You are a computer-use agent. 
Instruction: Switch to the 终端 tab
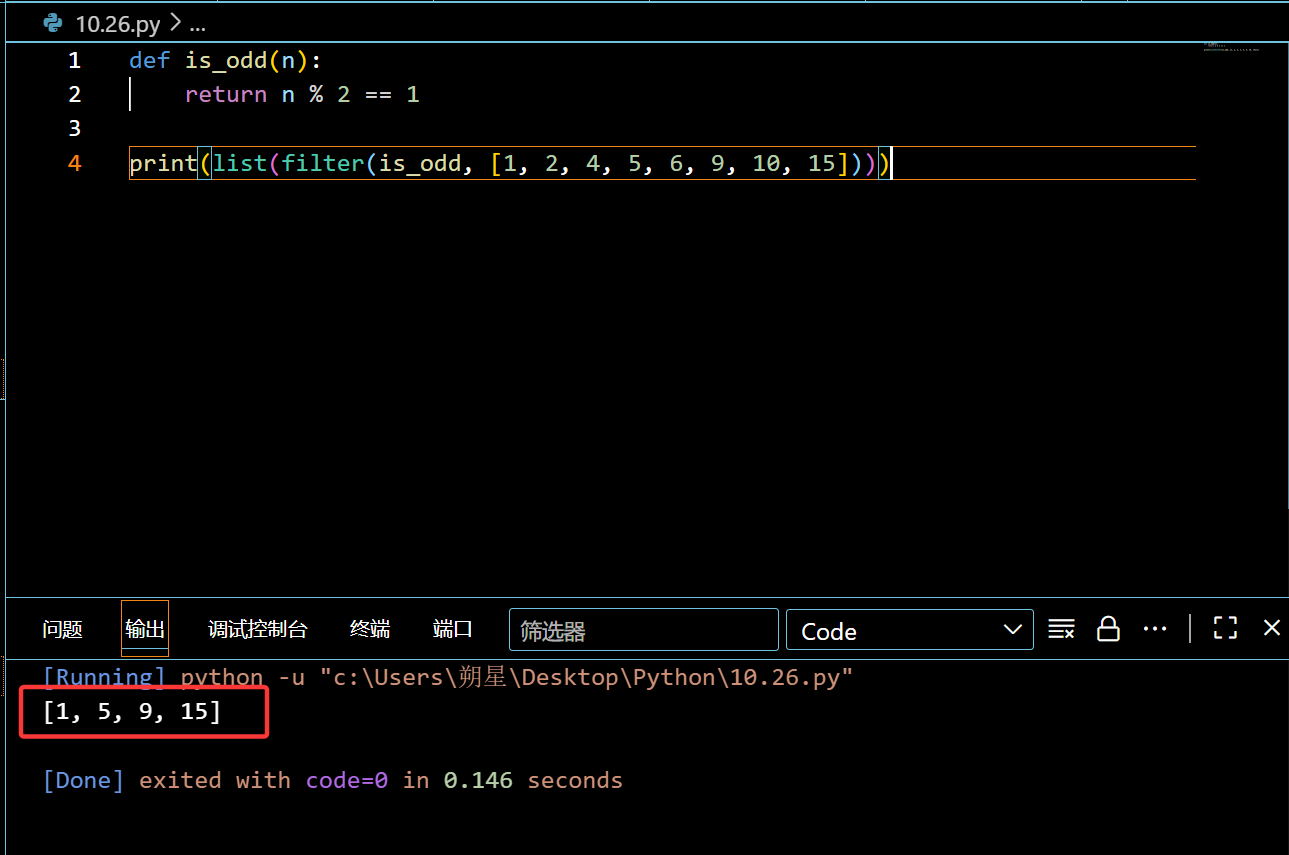[370, 629]
